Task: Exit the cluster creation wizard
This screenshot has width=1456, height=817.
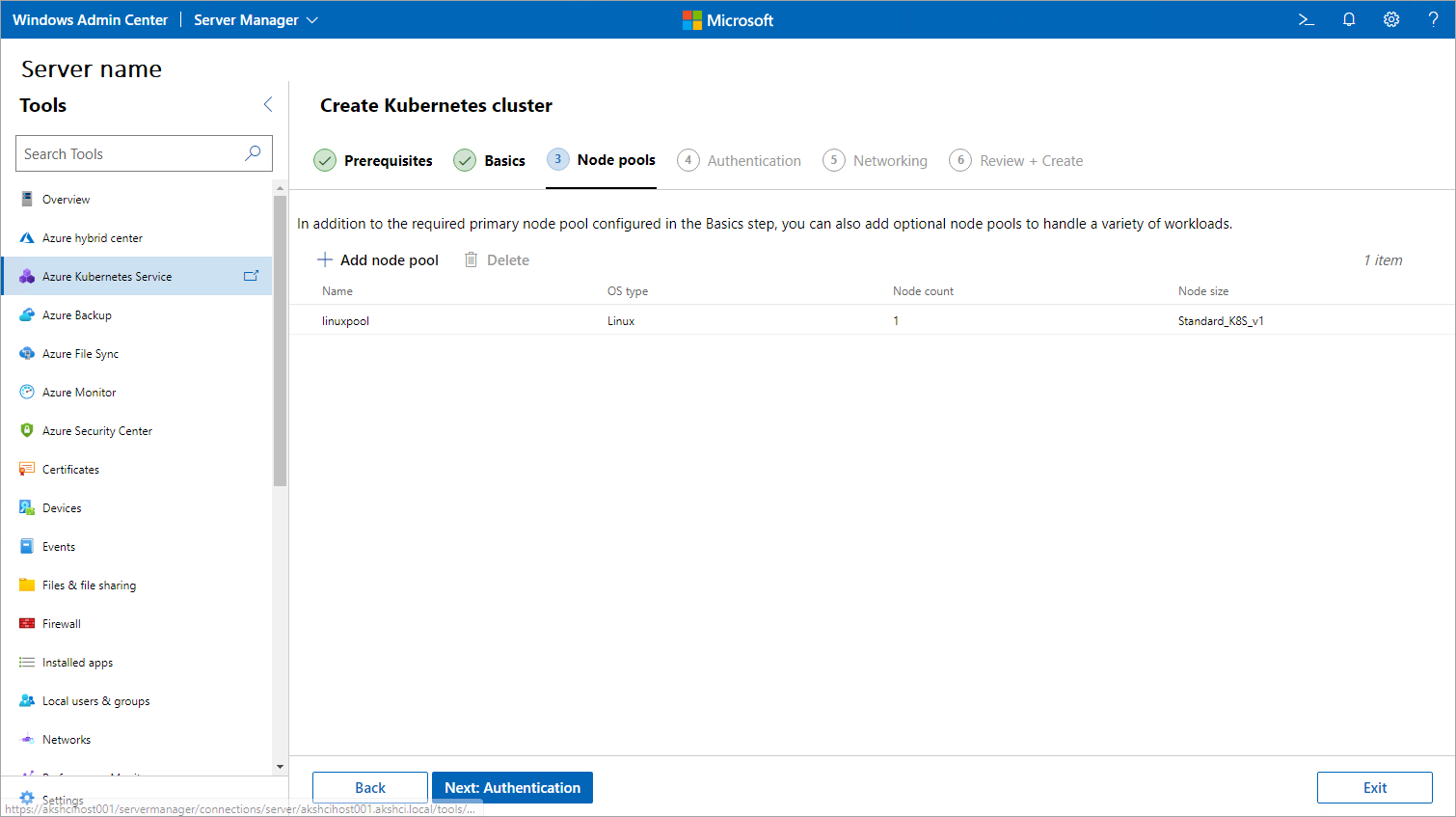Action: 1374,788
